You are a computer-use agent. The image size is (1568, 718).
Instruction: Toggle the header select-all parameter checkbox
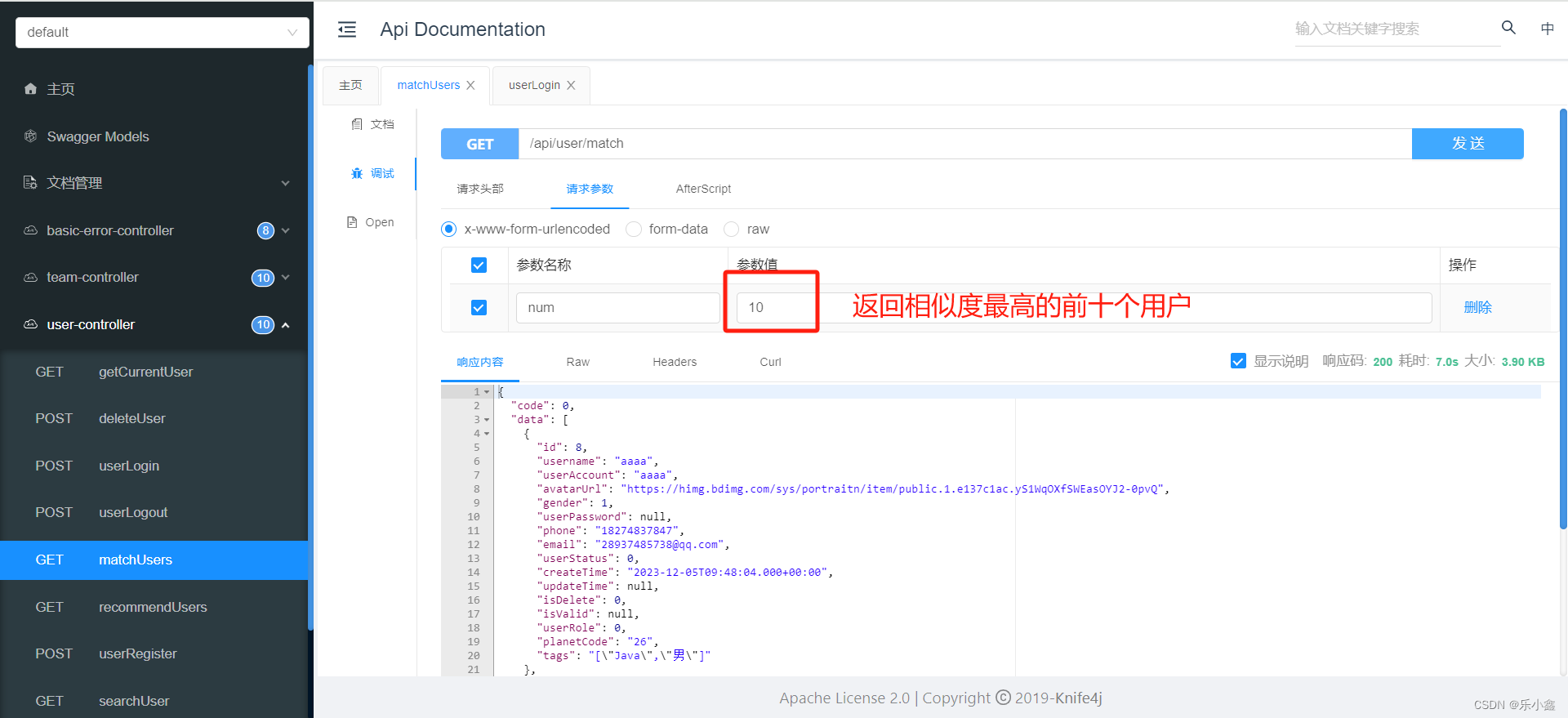tap(479, 265)
